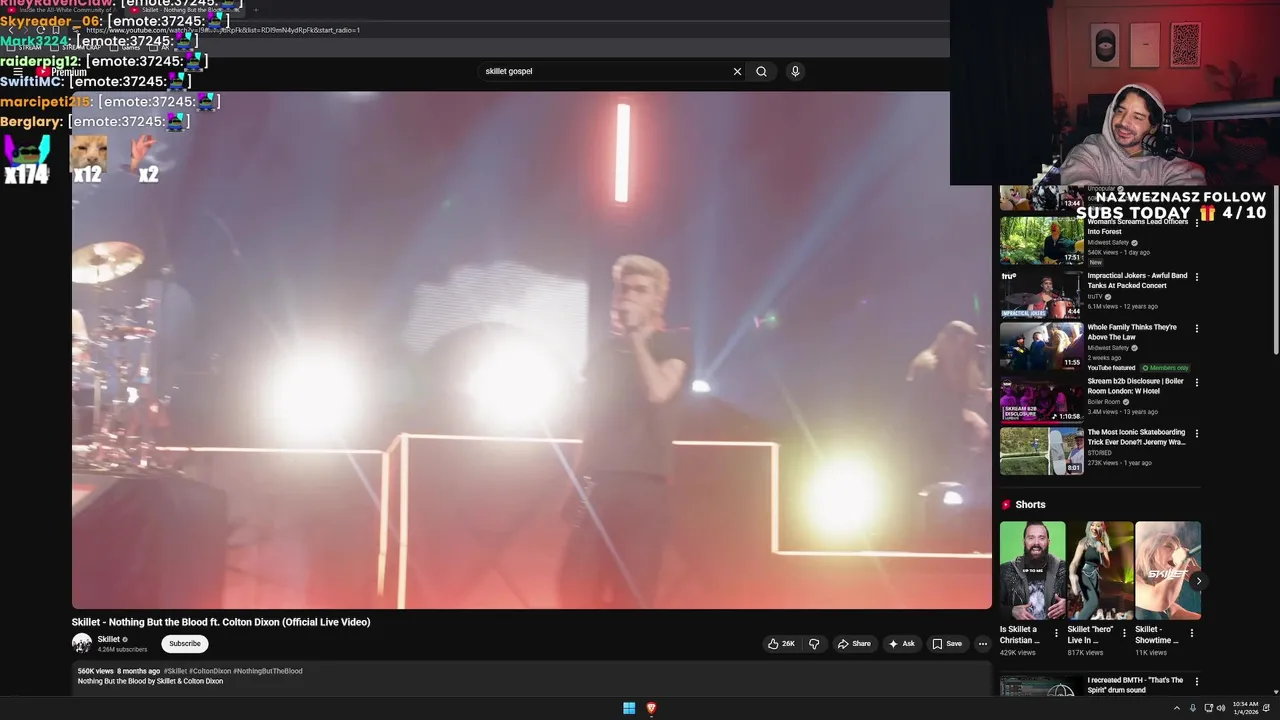The width and height of the screenshot is (1280, 720).
Task: Open options for 'Is Skillet a Christian' short
Action: [x=1056, y=633]
